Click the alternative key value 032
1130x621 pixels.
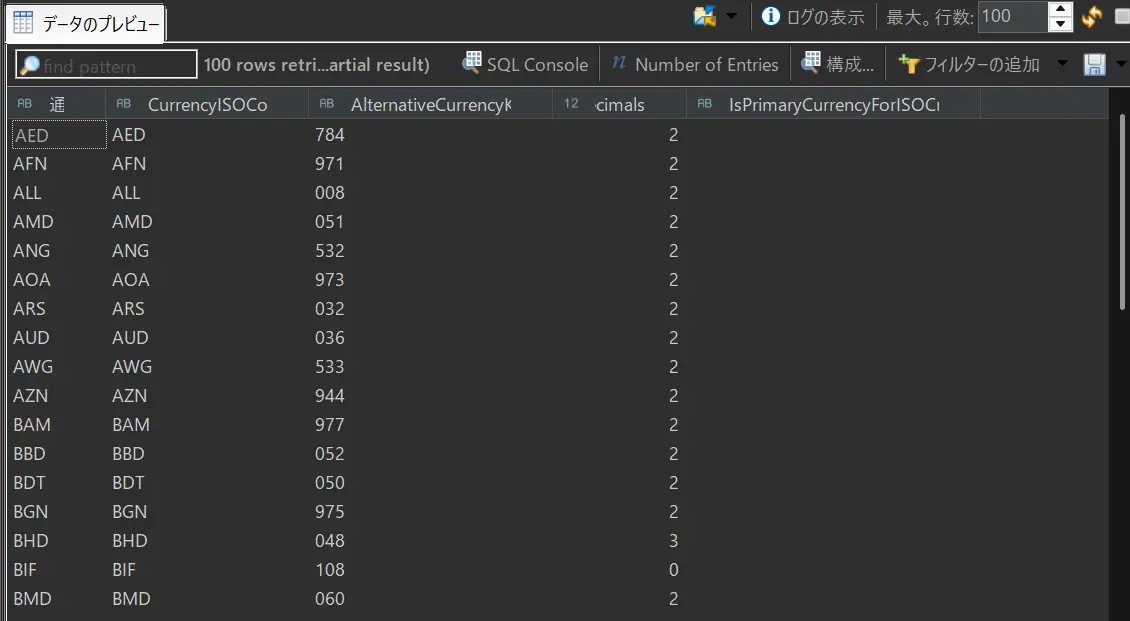tap(329, 308)
